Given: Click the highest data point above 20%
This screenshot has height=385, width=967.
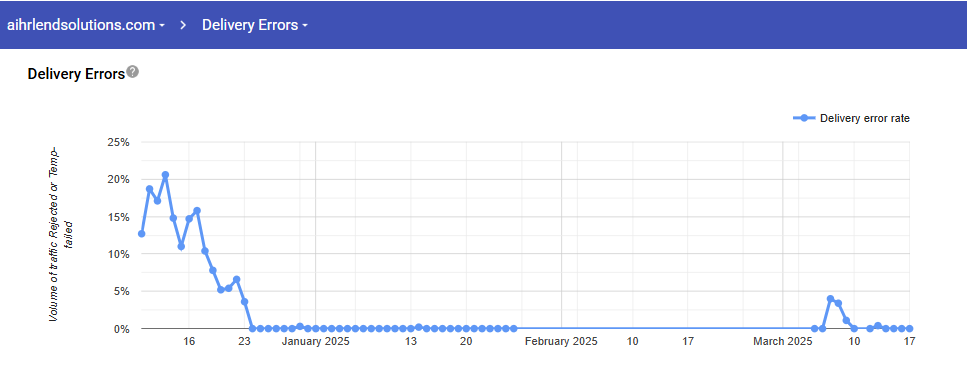Looking at the screenshot, I should (x=165, y=175).
